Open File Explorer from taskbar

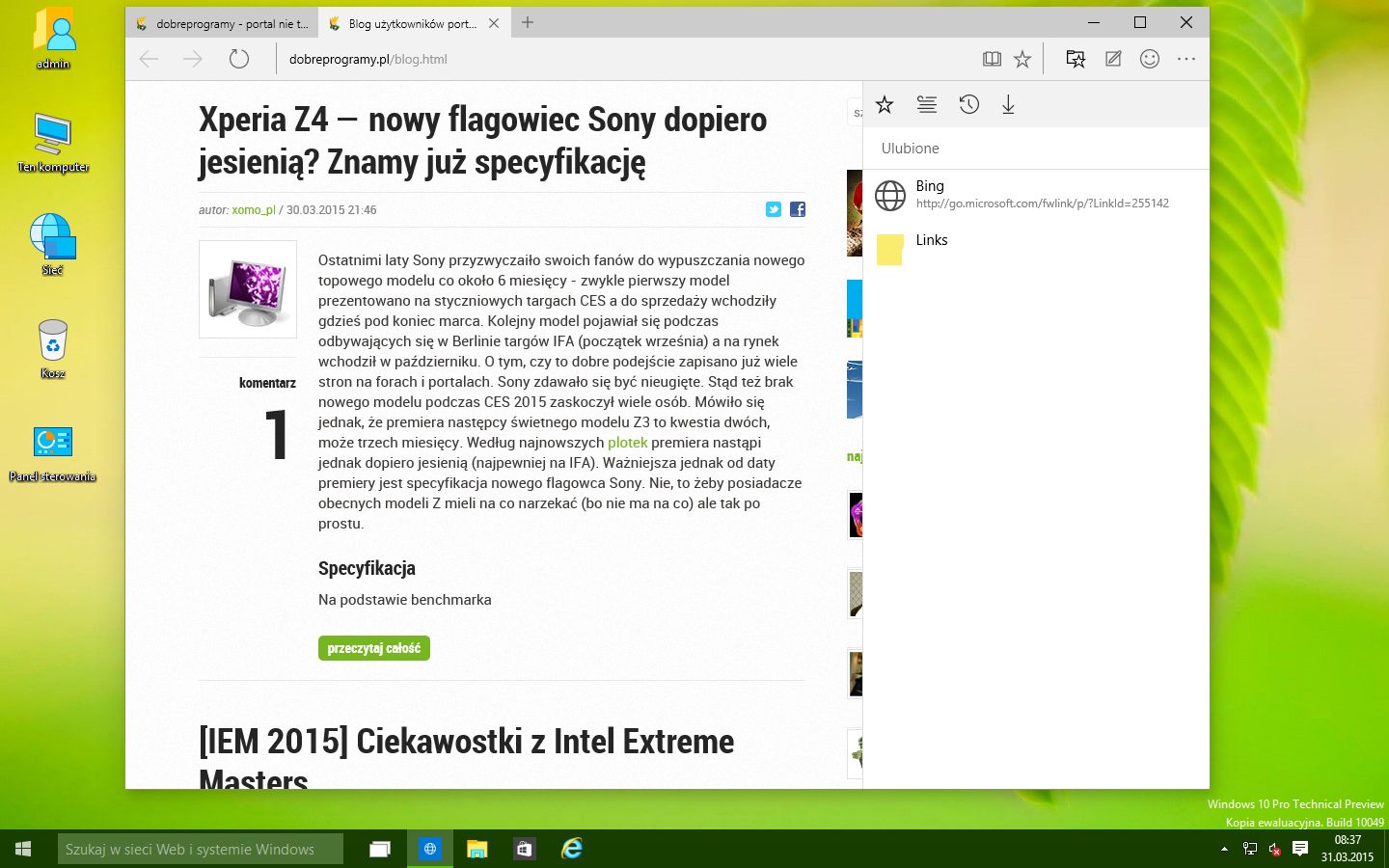(x=477, y=849)
